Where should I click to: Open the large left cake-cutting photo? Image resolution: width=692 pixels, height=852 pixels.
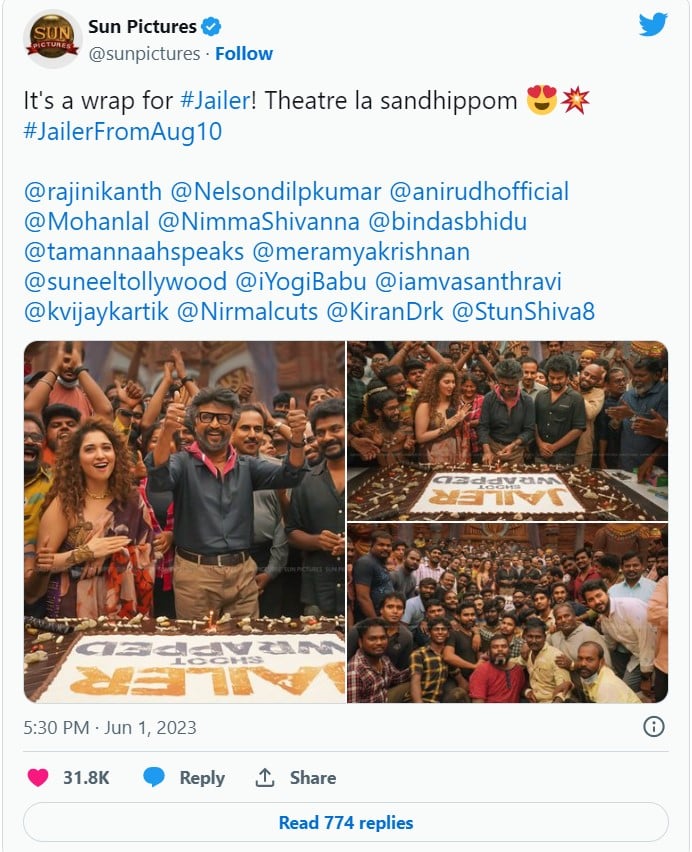point(184,521)
